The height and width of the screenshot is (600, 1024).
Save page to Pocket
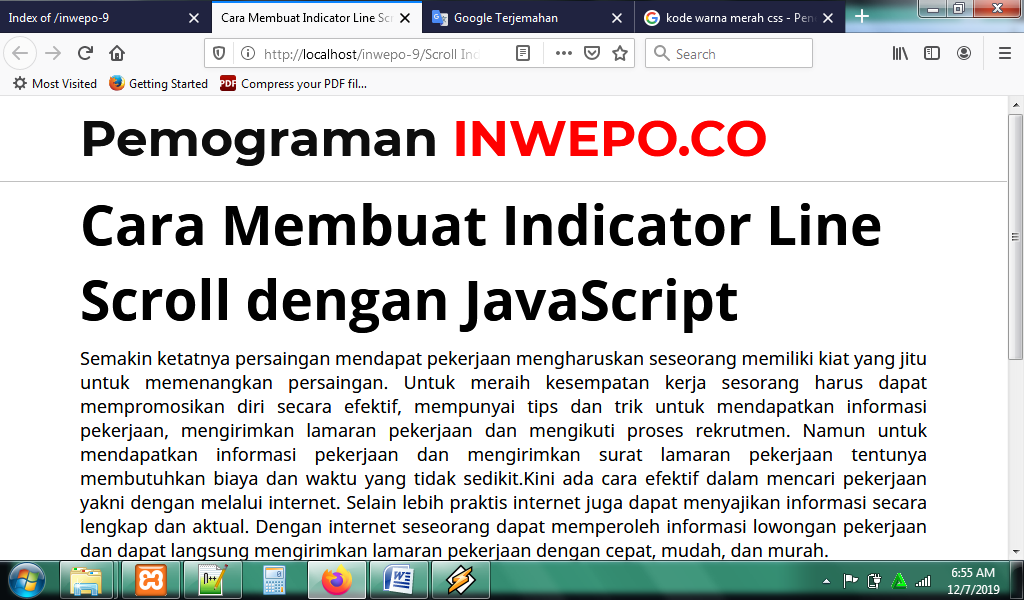[x=592, y=54]
